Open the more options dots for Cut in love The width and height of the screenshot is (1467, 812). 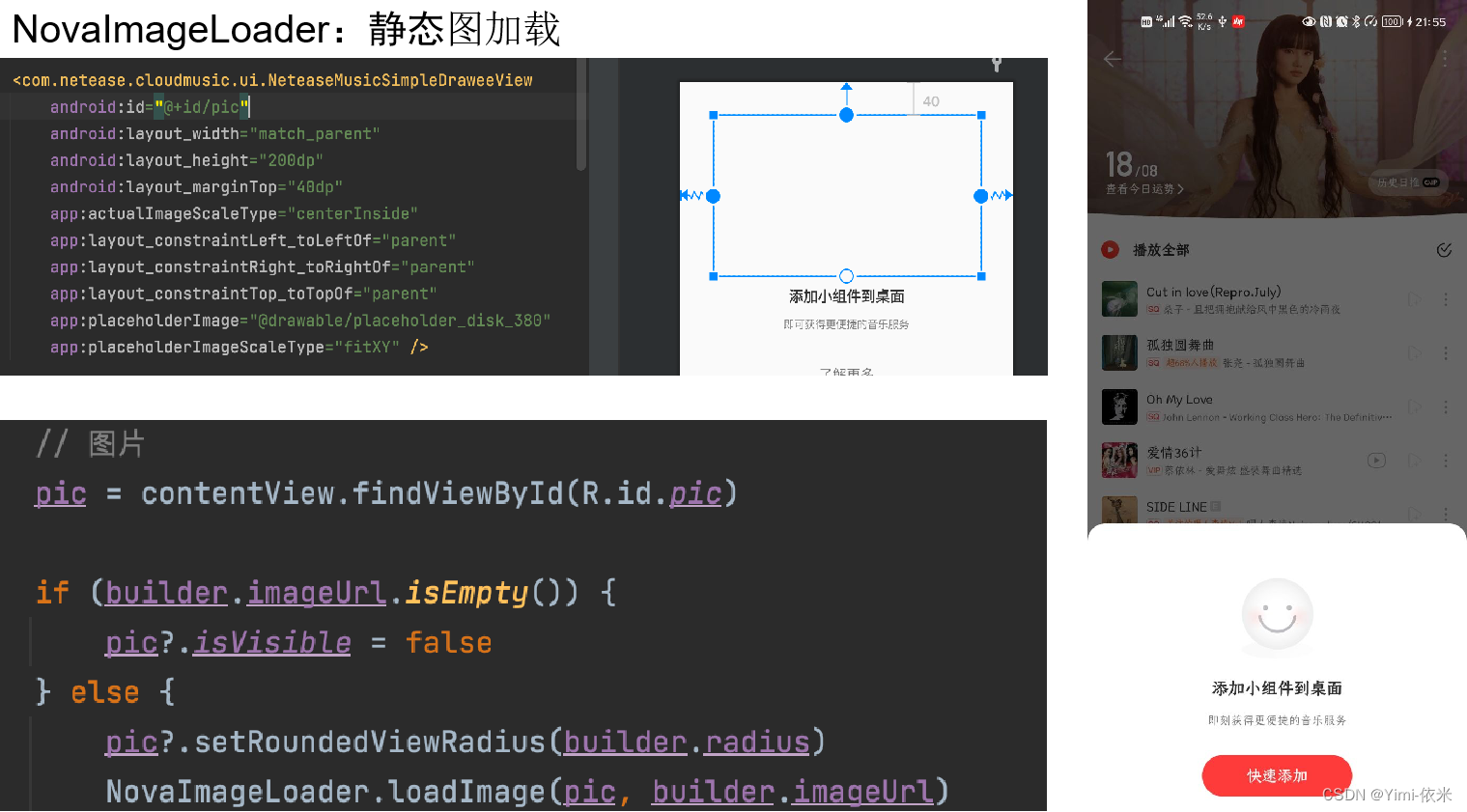click(x=1446, y=299)
